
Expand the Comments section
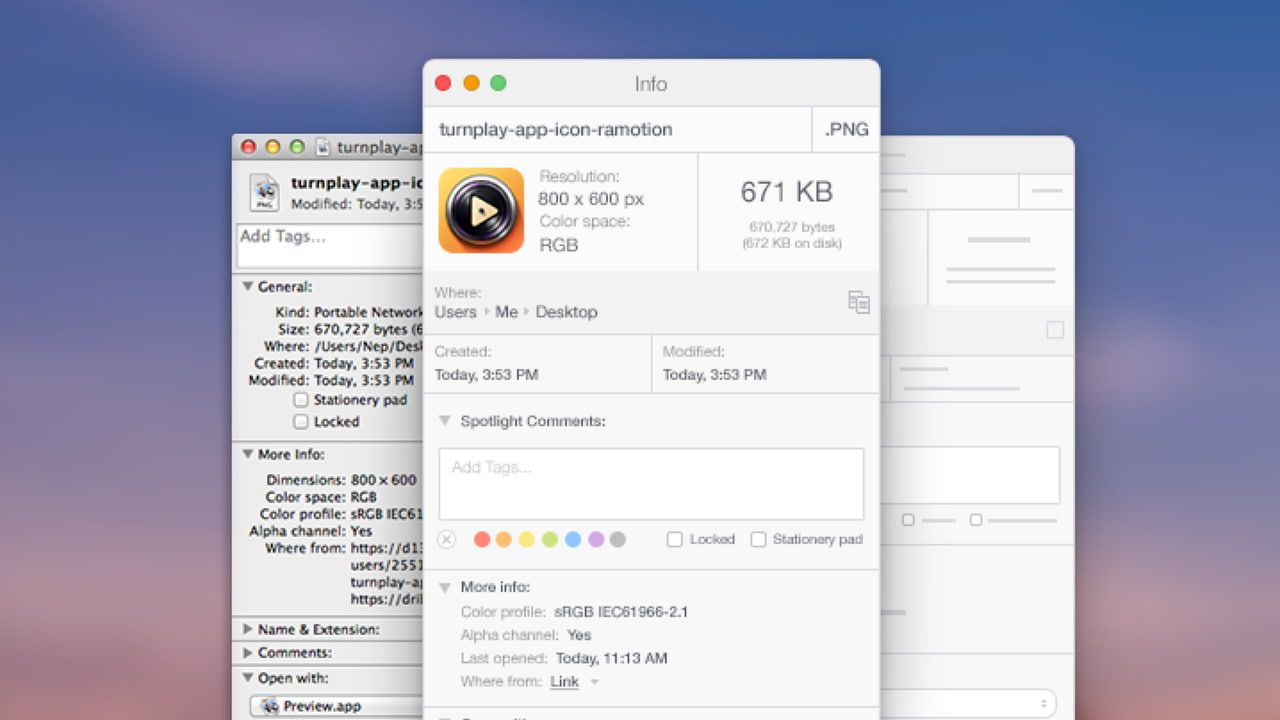247,652
